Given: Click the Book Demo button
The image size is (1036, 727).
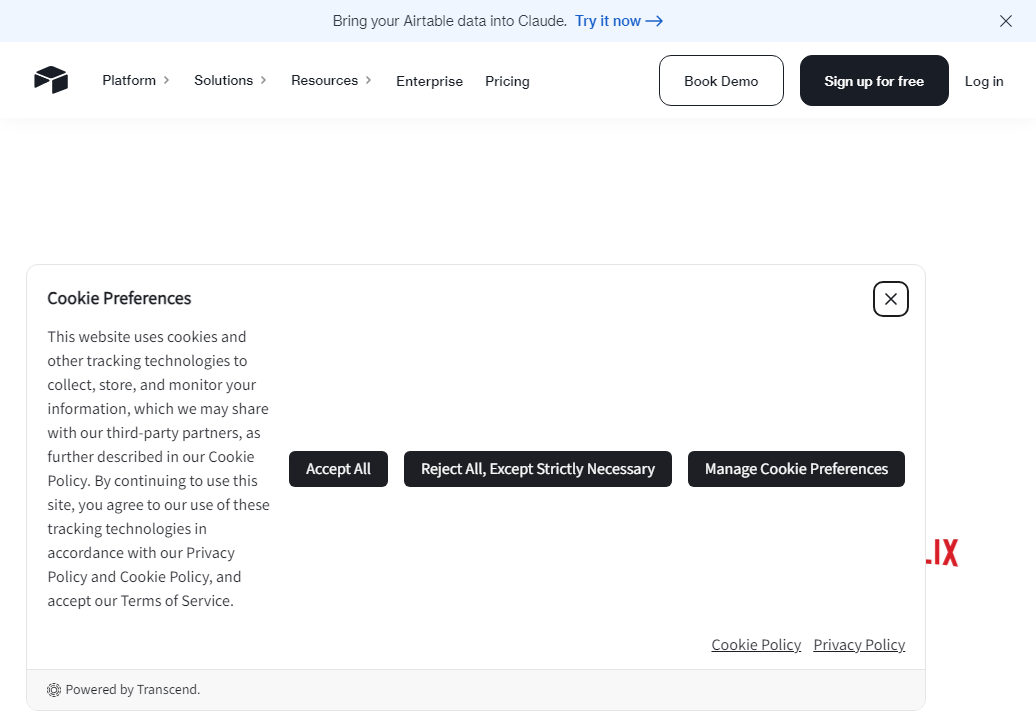Looking at the screenshot, I should pos(721,81).
